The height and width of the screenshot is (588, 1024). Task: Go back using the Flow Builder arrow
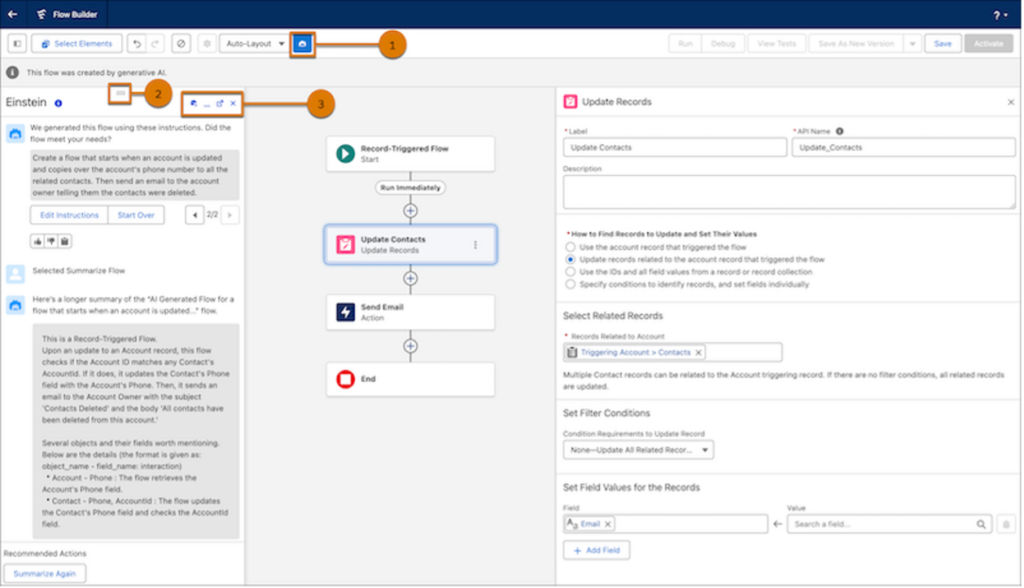coord(12,14)
